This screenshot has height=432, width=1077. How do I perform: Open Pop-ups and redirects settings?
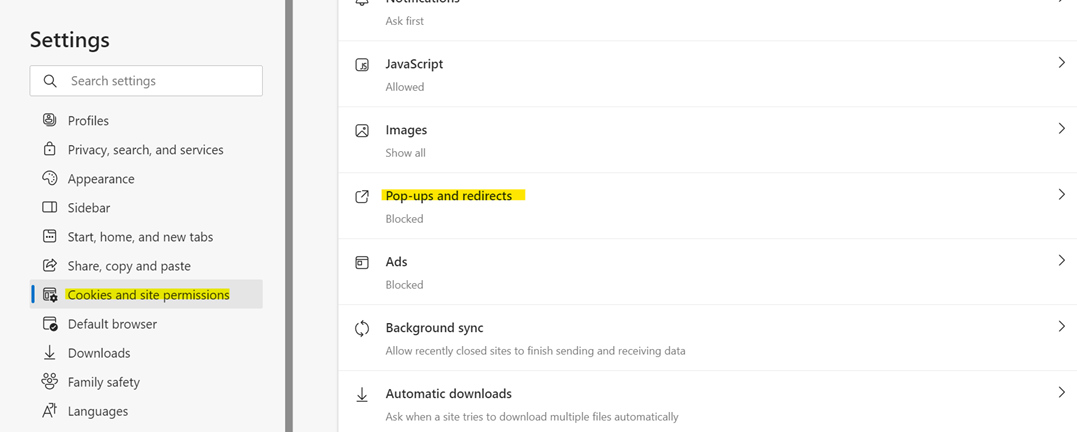coord(449,196)
